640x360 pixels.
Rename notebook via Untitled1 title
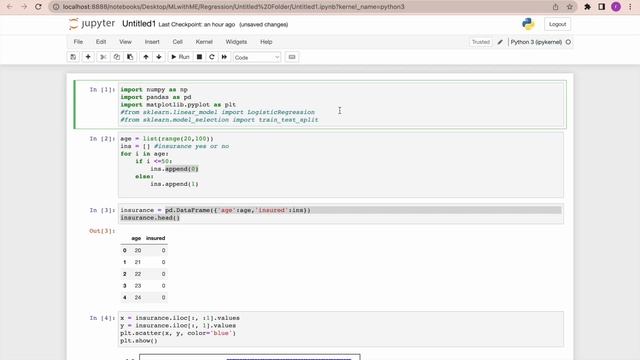point(139,24)
